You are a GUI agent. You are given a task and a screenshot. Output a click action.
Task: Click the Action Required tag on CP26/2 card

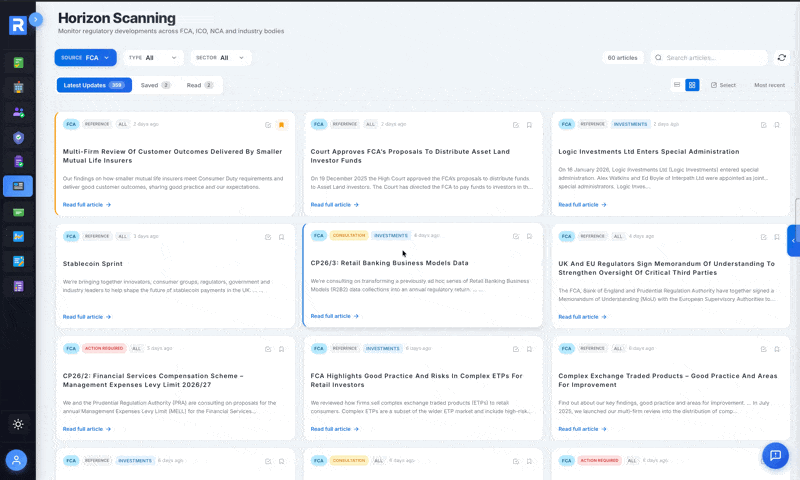tap(104, 348)
